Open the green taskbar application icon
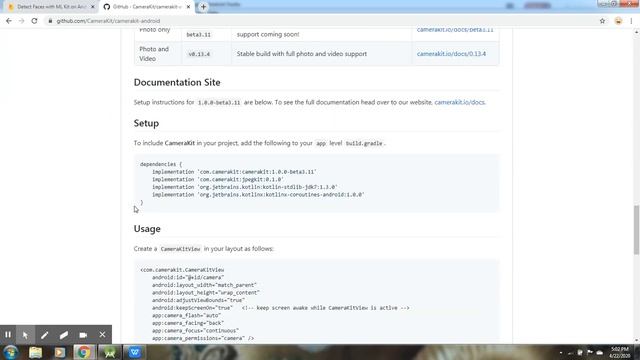The image size is (640, 360). (x=110, y=352)
